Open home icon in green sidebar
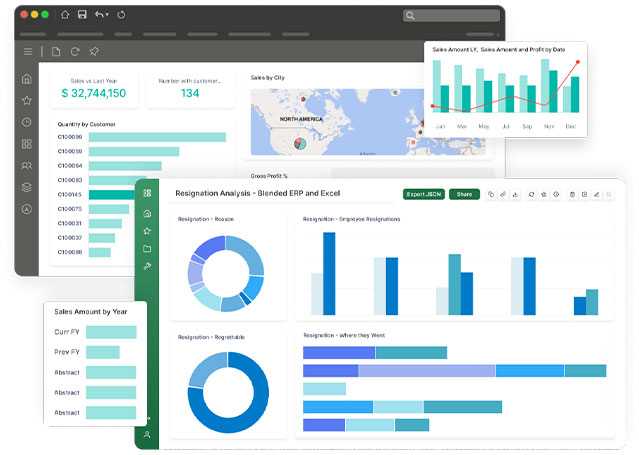Screen dimensions: 639x455 147,213
